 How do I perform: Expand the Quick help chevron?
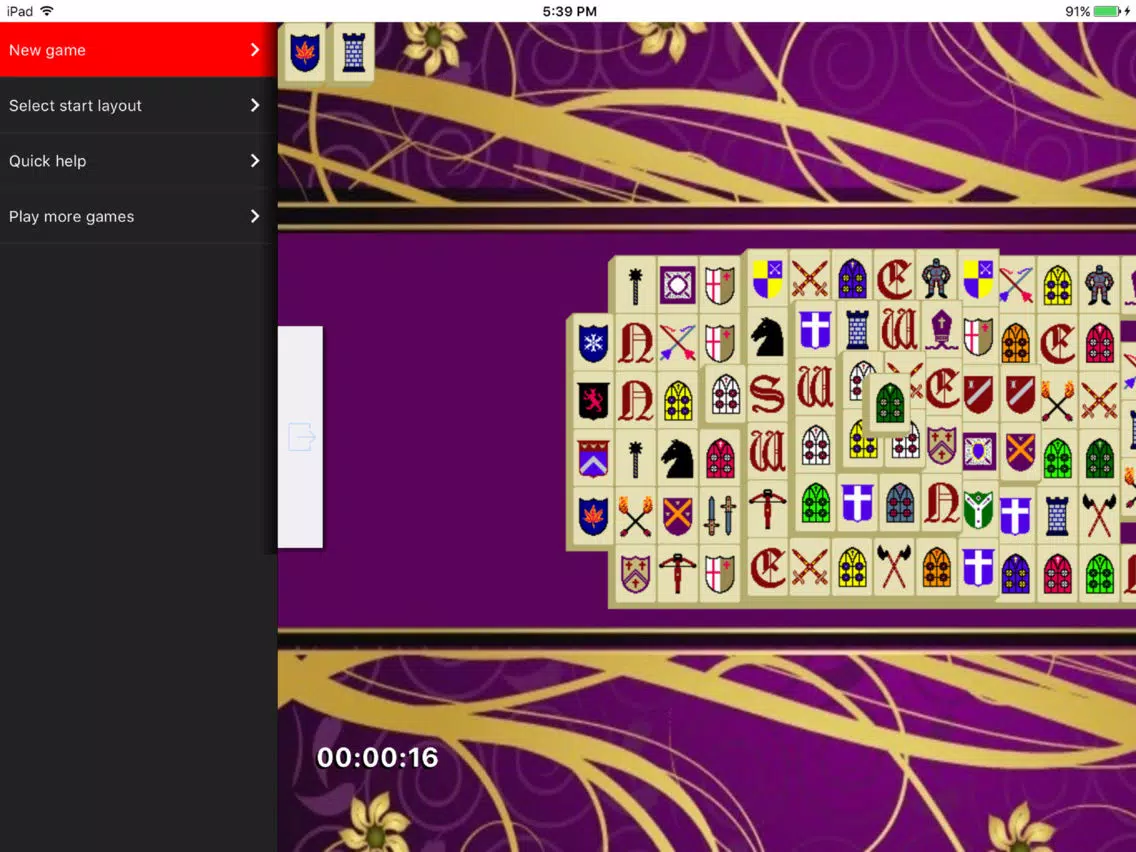254,161
